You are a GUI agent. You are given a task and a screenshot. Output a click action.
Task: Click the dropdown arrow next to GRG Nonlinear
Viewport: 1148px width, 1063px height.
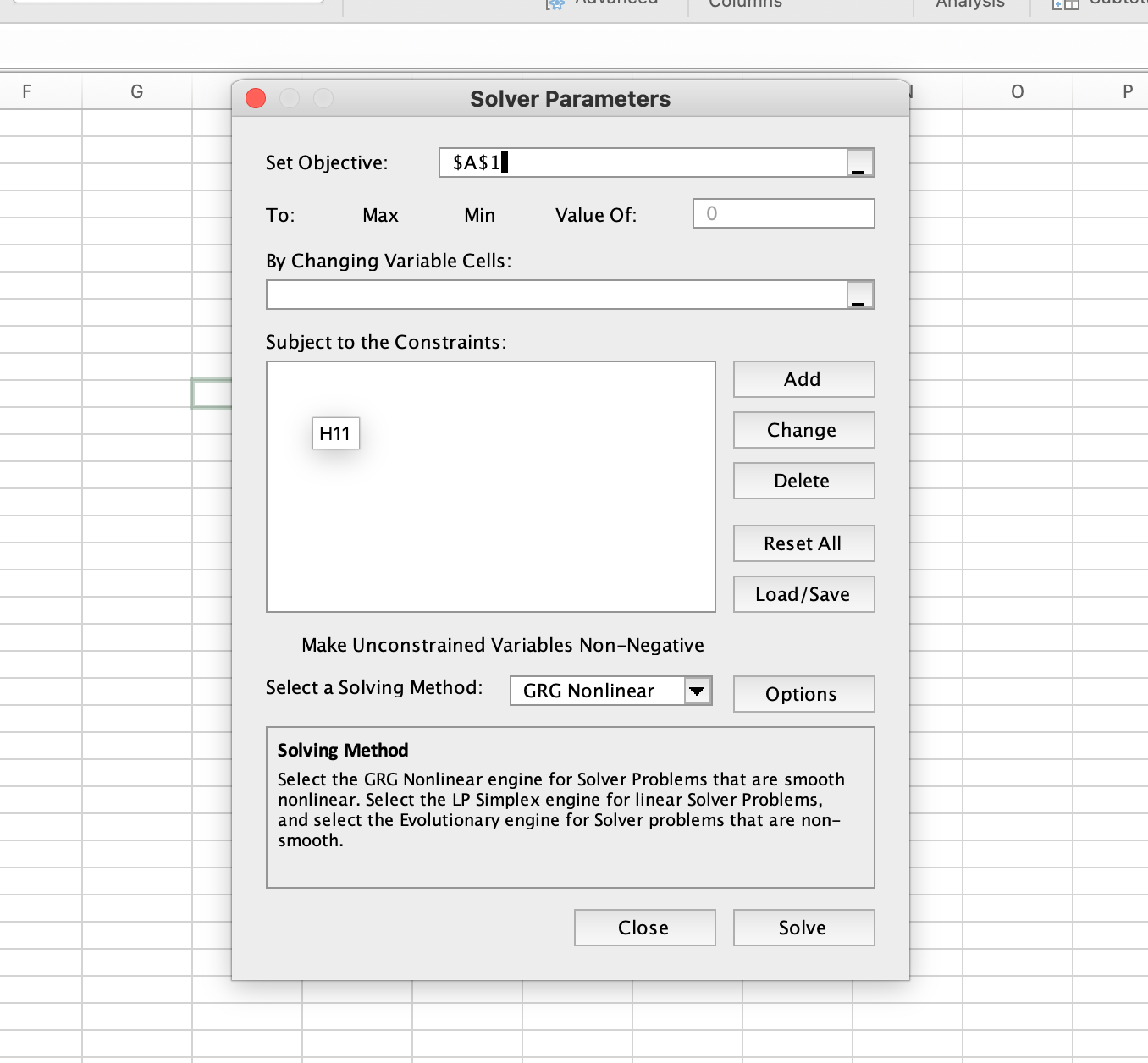697,691
